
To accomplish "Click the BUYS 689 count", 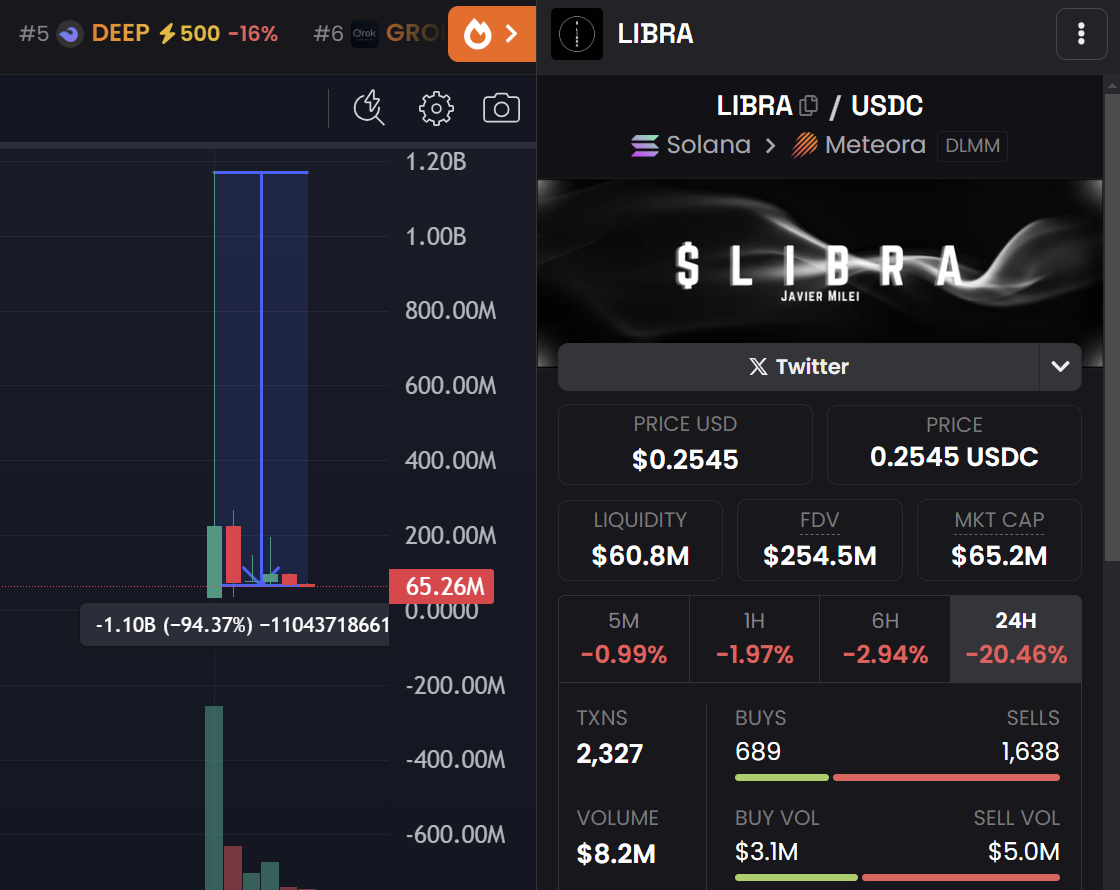I will [x=758, y=751].
